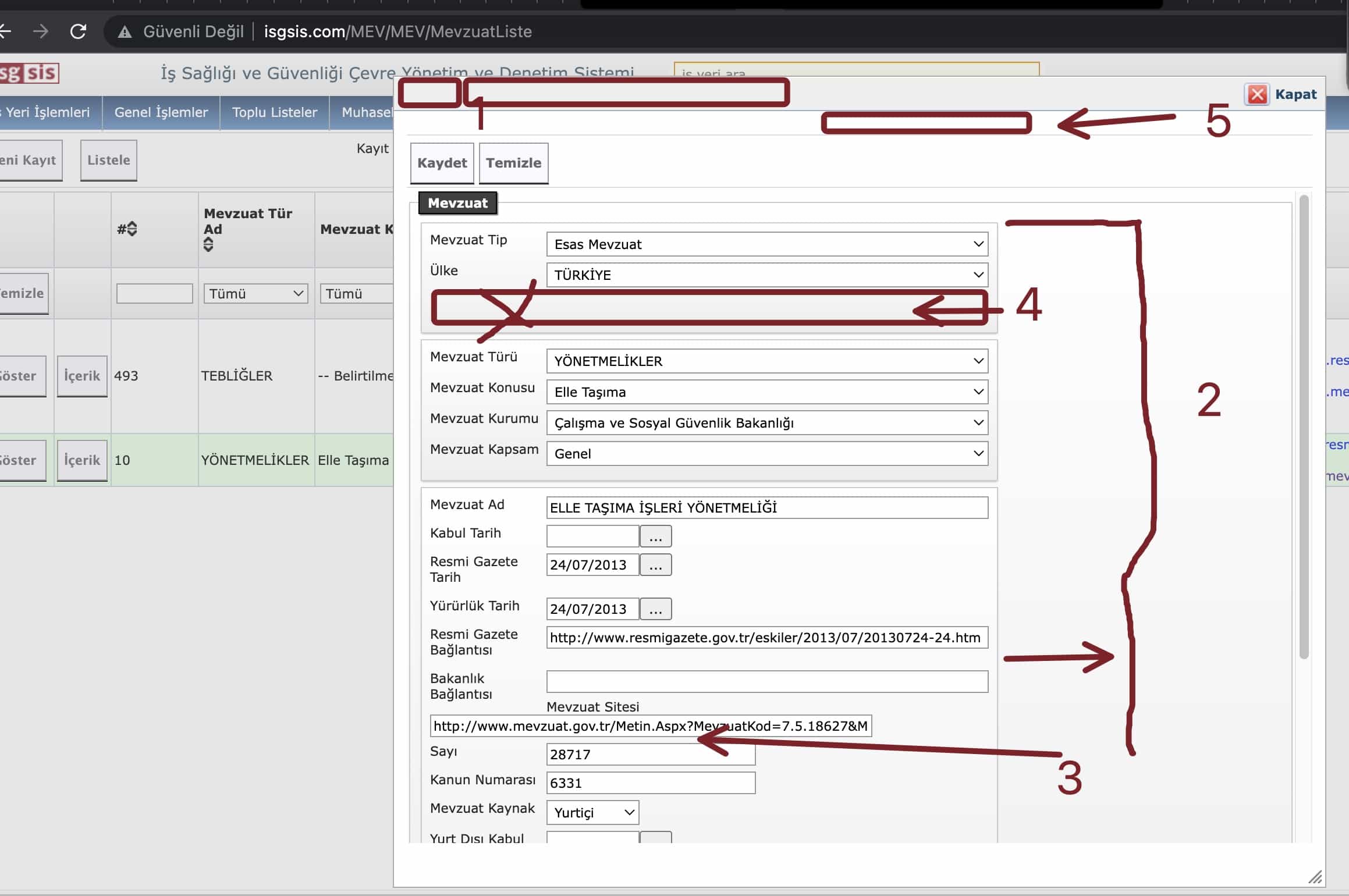1349x896 pixels.
Task: Click the Mevzuat Ad text field
Action: pyautogui.click(x=767, y=508)
